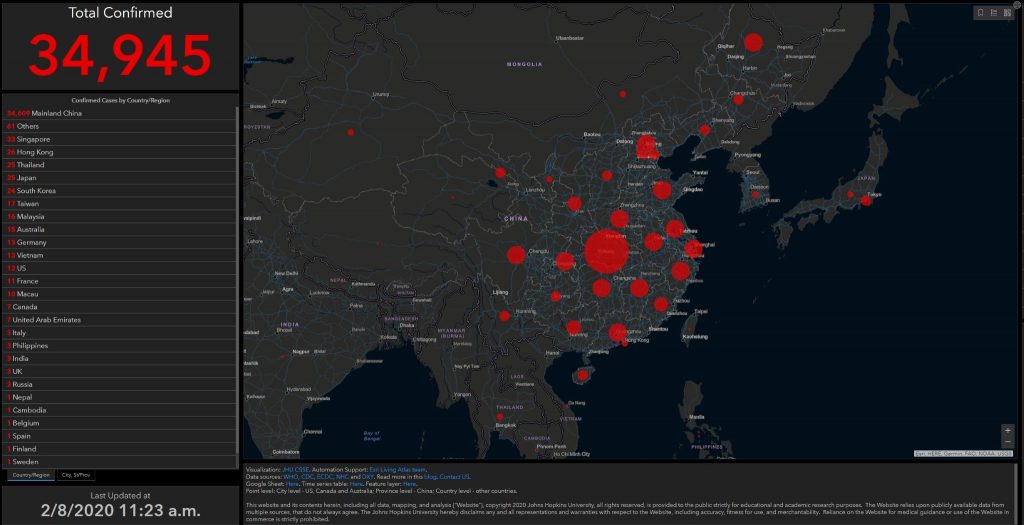
Task: Open the Contact US link
Action: 455,477
